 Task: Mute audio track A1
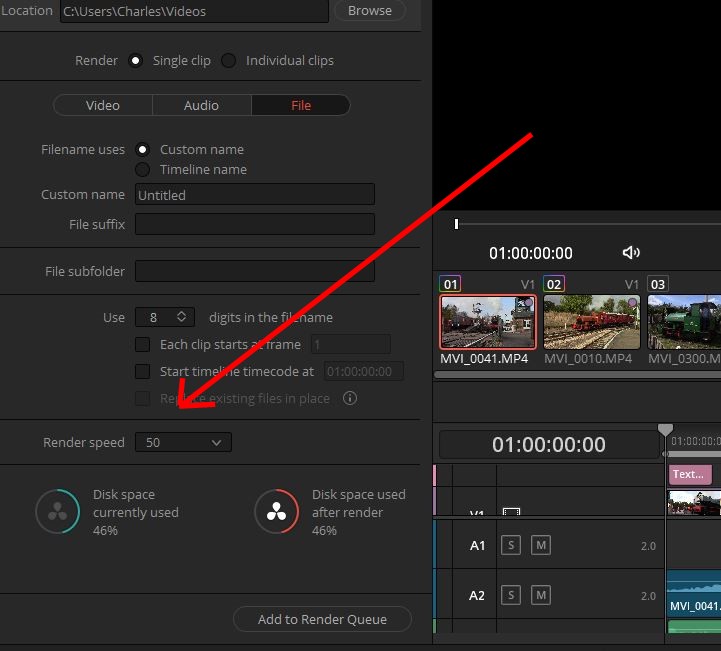point(541,545)
